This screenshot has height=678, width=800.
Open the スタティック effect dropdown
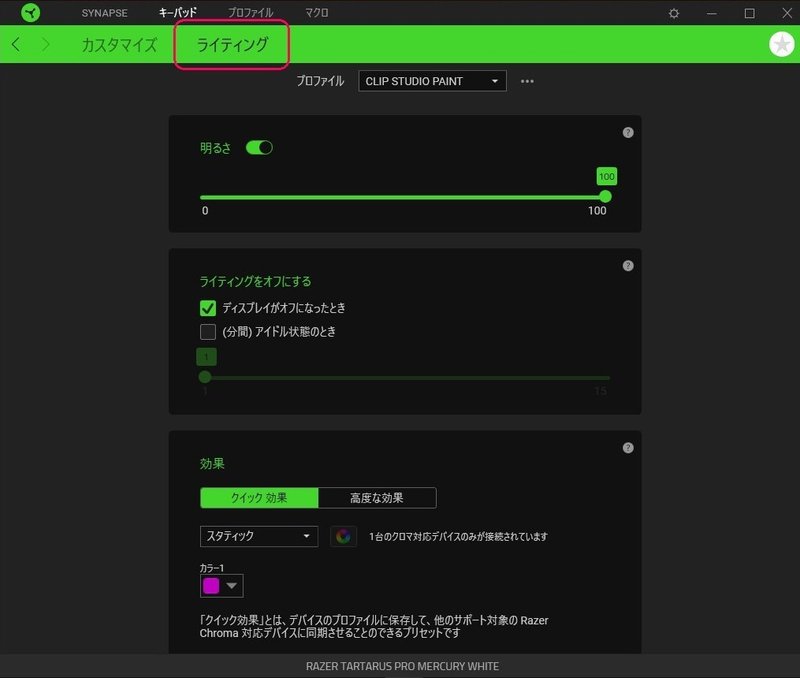(x=258, y=536)
